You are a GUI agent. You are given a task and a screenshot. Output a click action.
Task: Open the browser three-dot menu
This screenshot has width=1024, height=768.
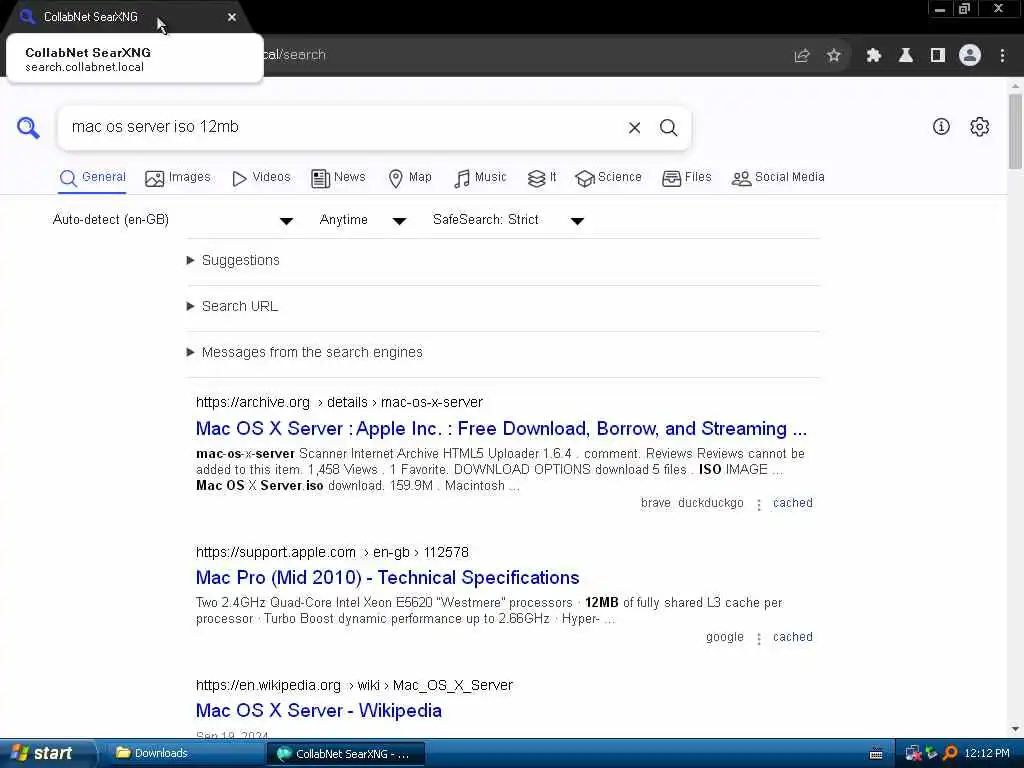point(1002,56)
